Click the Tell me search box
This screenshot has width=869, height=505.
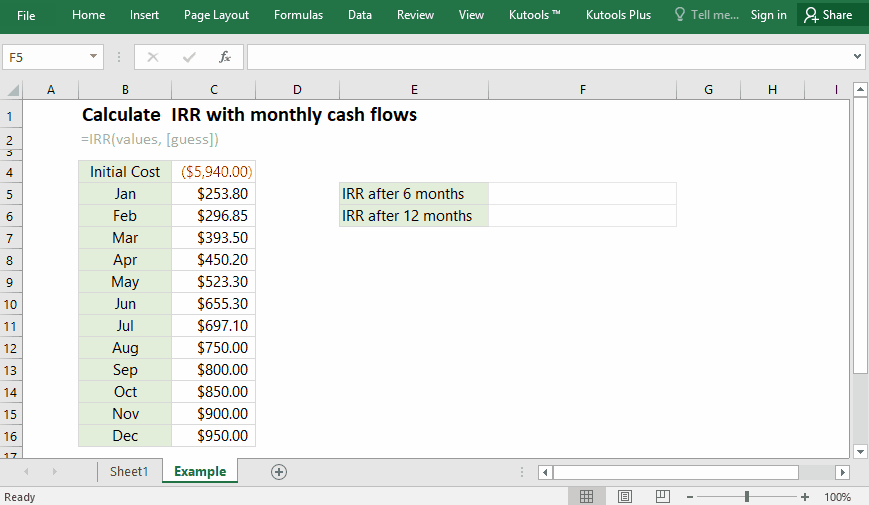point(706,15)
